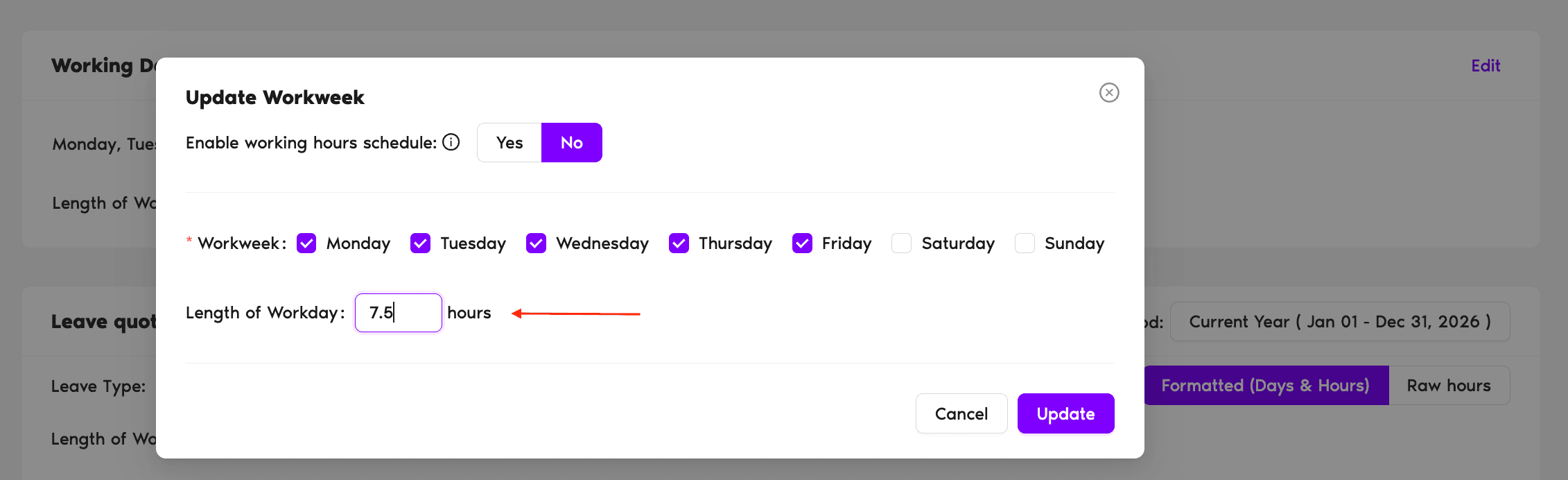Click the Cancel button

961,413
